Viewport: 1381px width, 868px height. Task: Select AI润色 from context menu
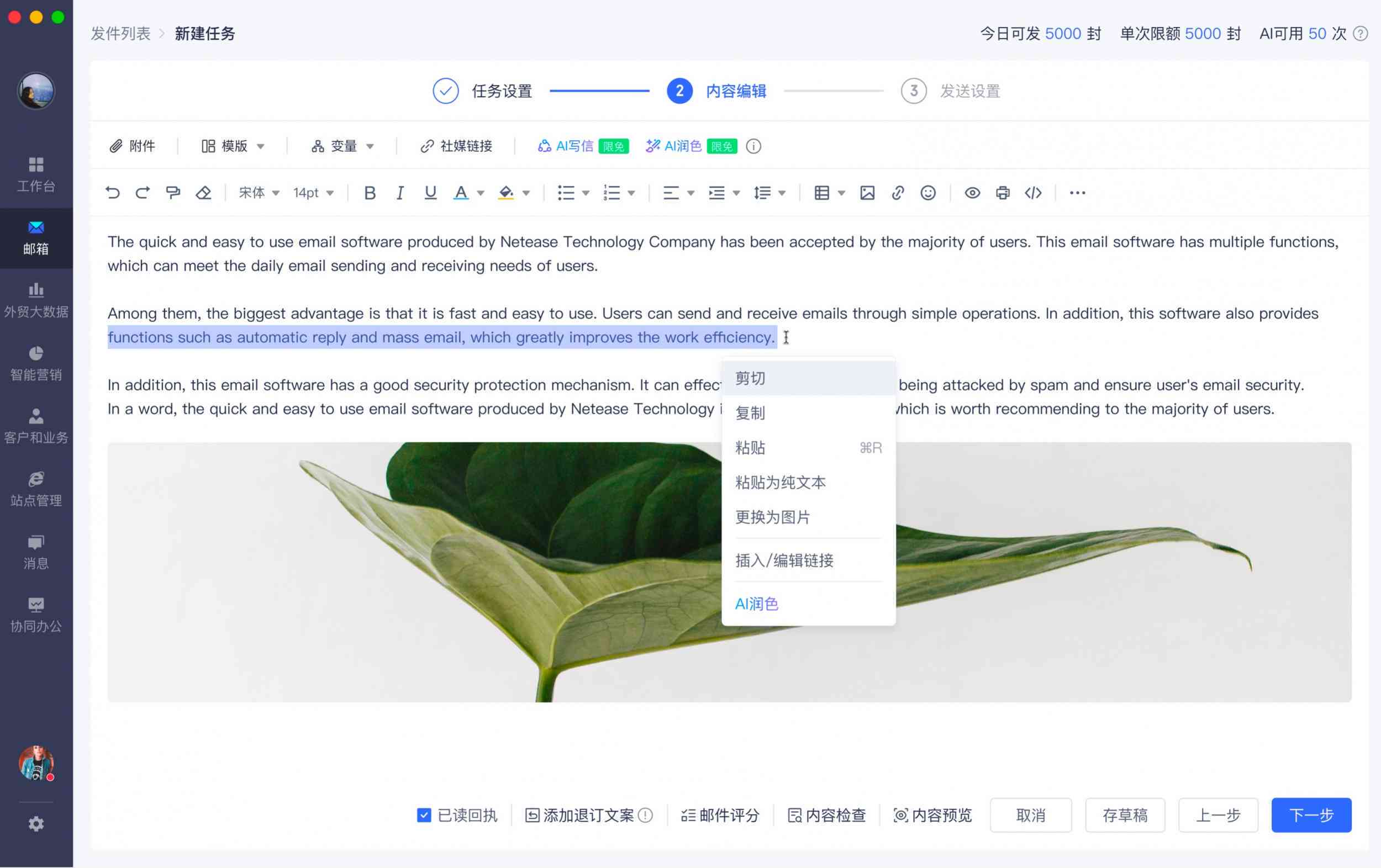point(757,603)
